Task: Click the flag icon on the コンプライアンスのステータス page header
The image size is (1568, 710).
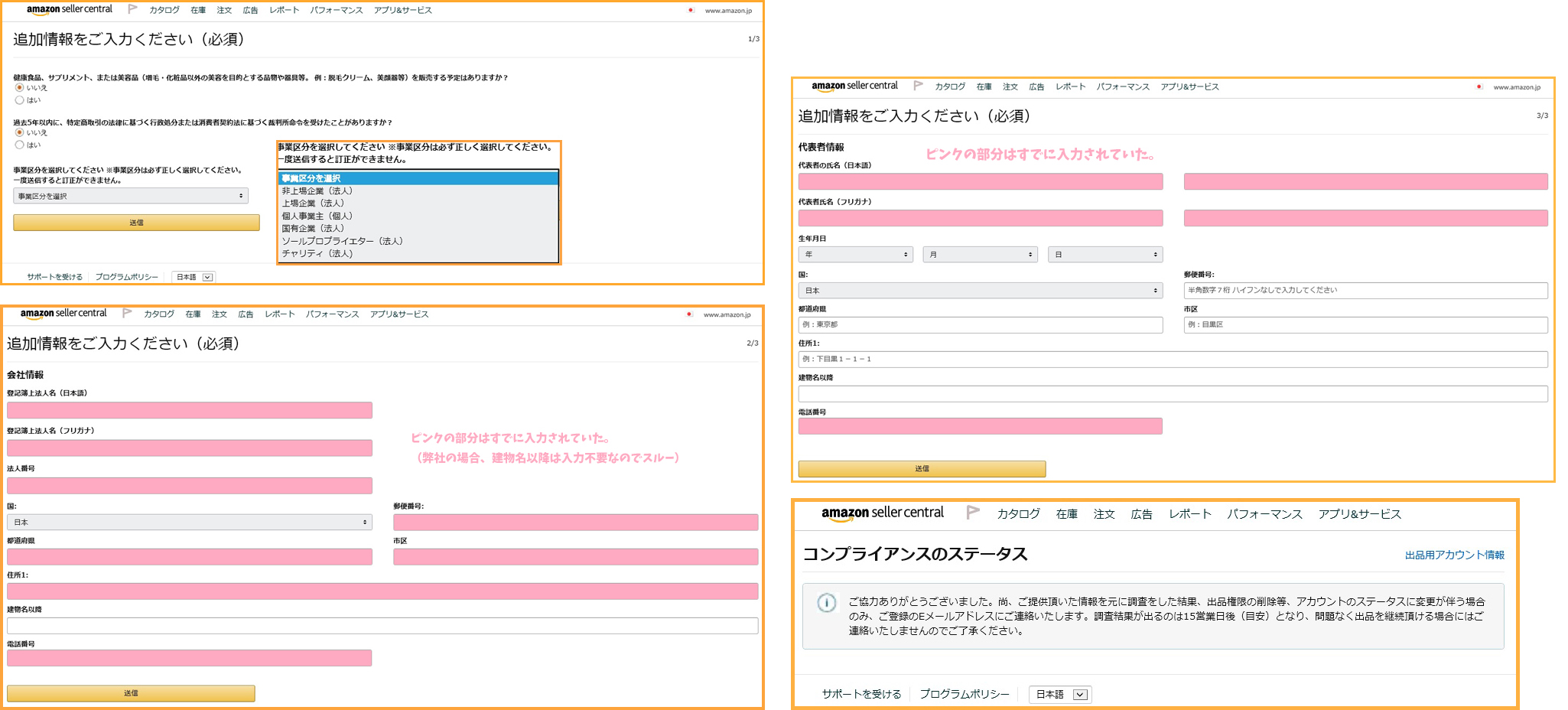Action: [x=973, y=513]
